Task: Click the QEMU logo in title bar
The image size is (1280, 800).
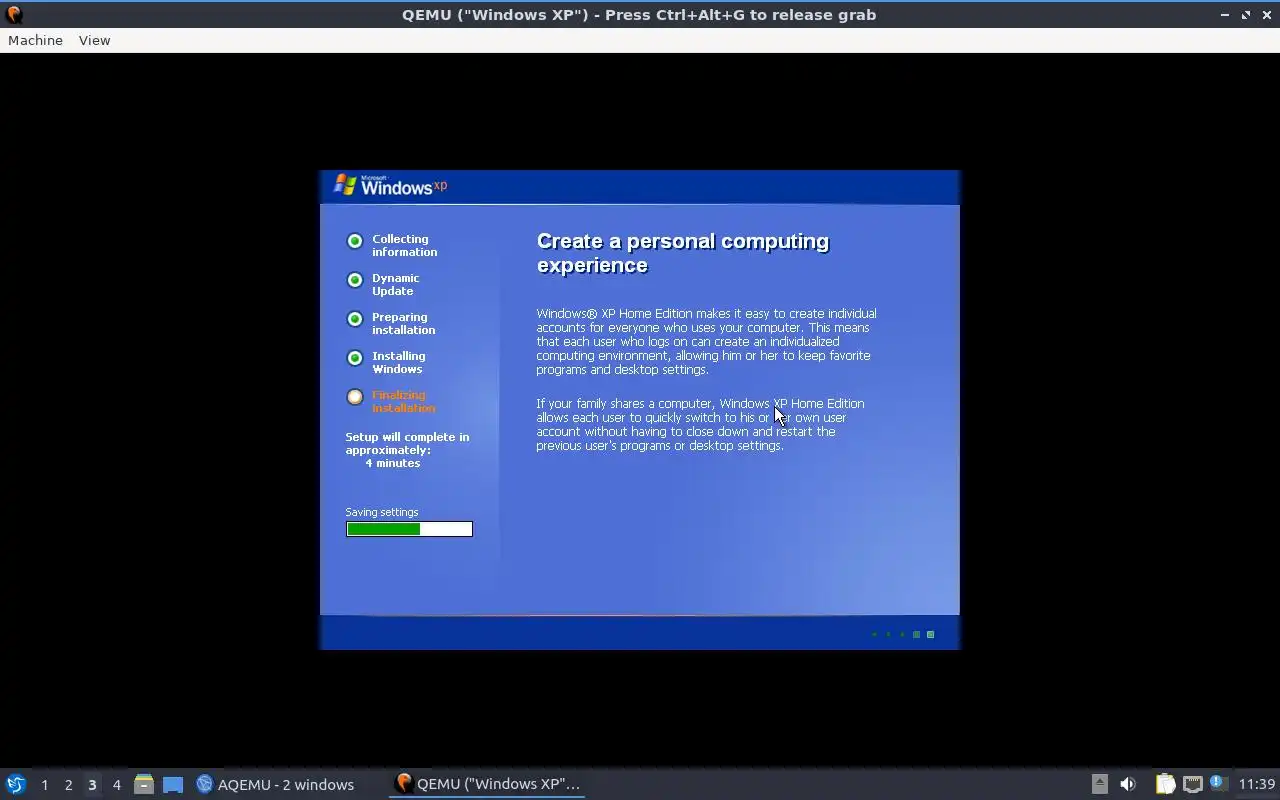Action: coord(14,14)
